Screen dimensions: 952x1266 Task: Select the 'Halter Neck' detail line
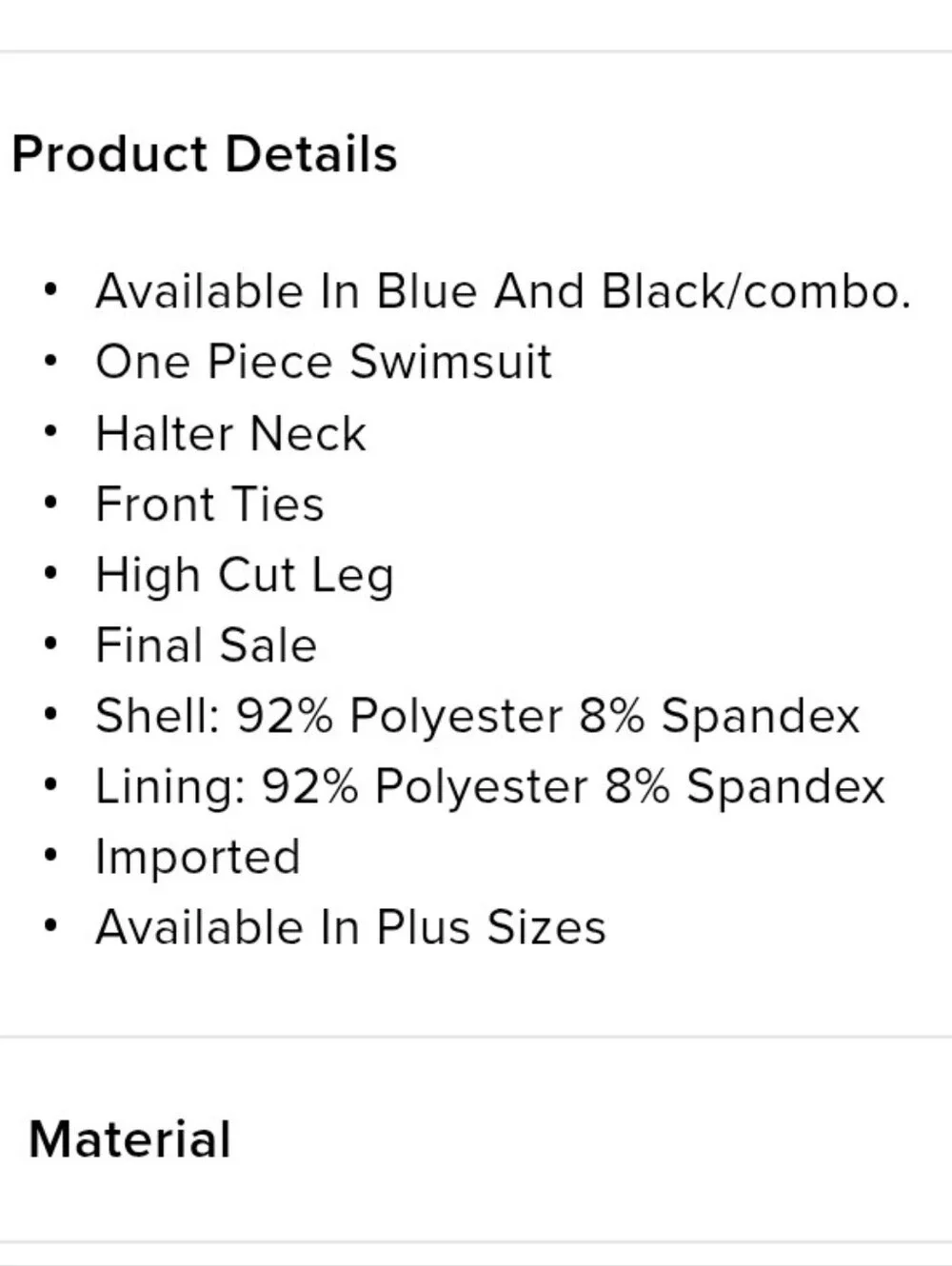(x=230, y=433)
